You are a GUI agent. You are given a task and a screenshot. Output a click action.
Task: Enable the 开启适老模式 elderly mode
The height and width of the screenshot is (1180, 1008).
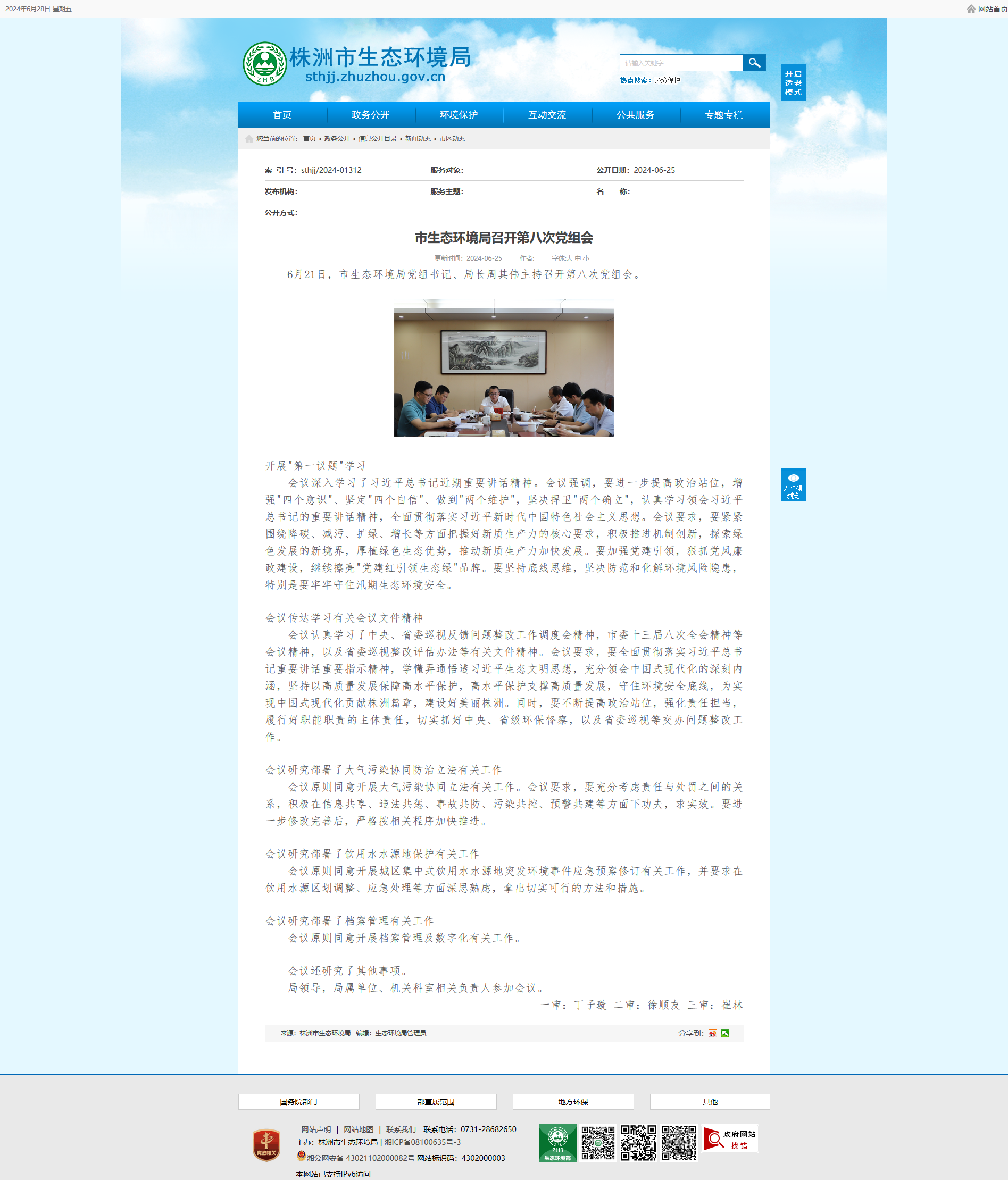point(793,82)
